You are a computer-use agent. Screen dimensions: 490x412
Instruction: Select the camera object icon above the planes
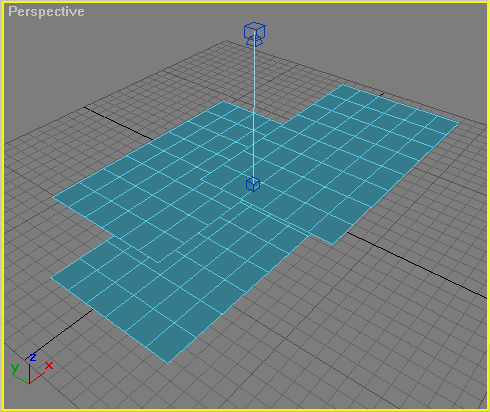[x=254, y=34]
